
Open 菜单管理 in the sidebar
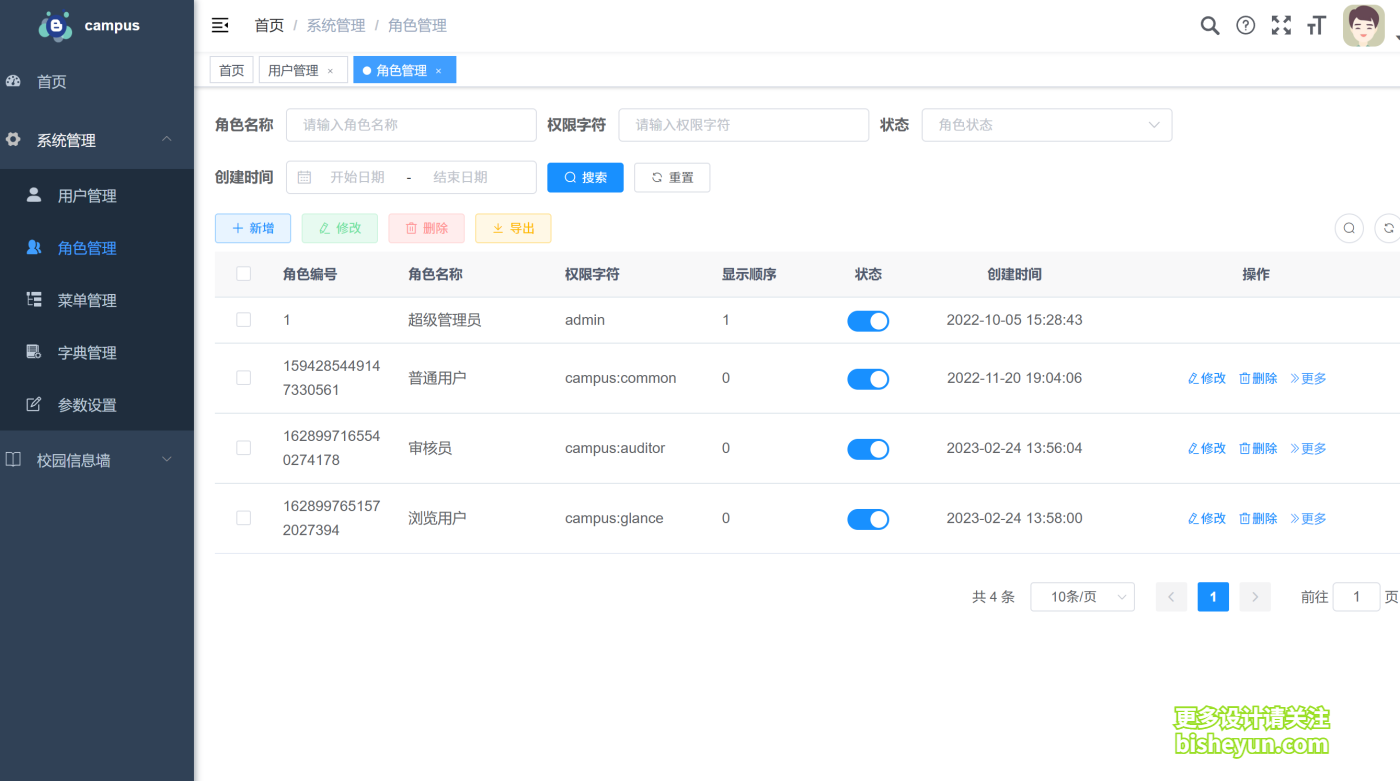click(x=97, y=300)
